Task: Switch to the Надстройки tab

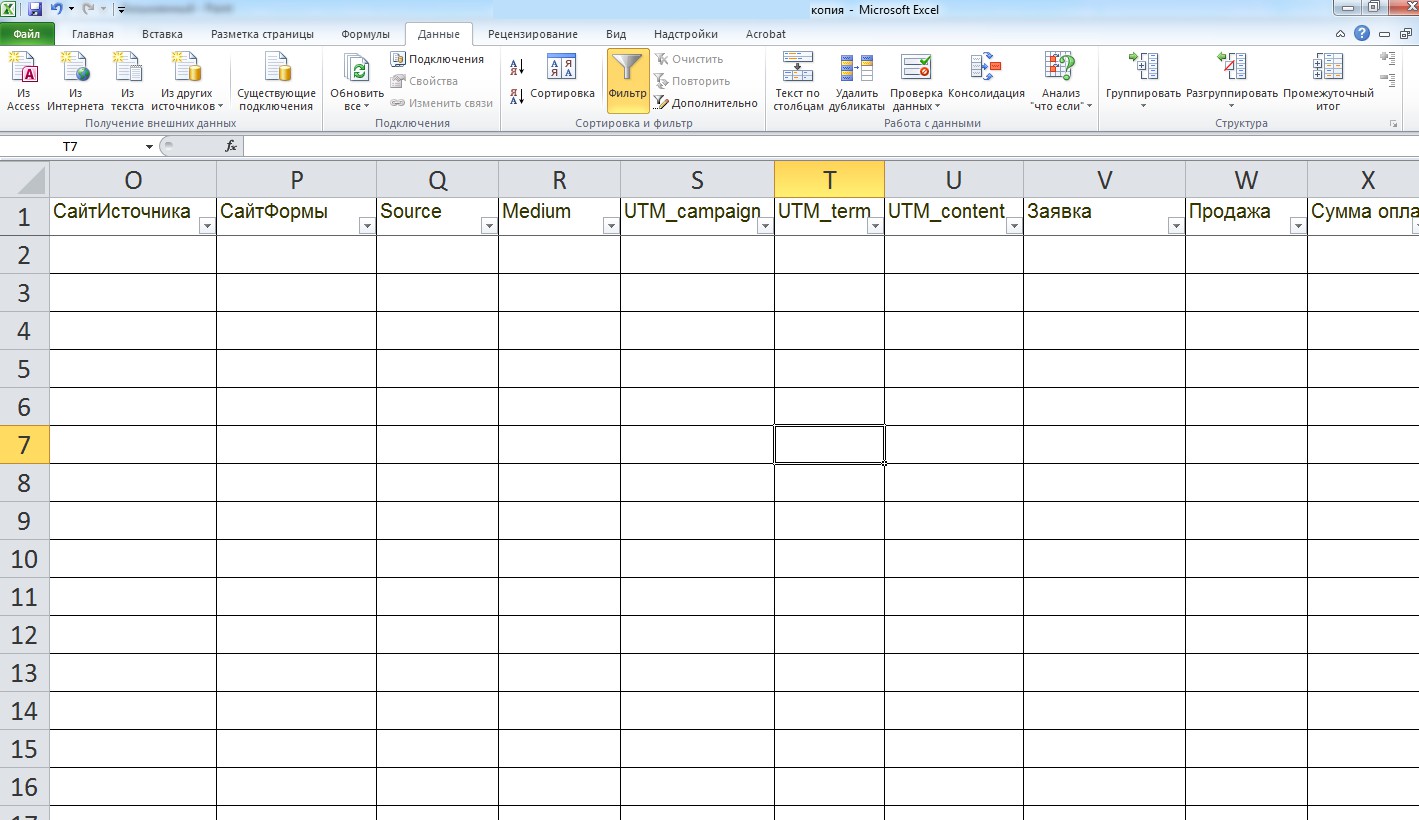Action: [x=686, y=34]
